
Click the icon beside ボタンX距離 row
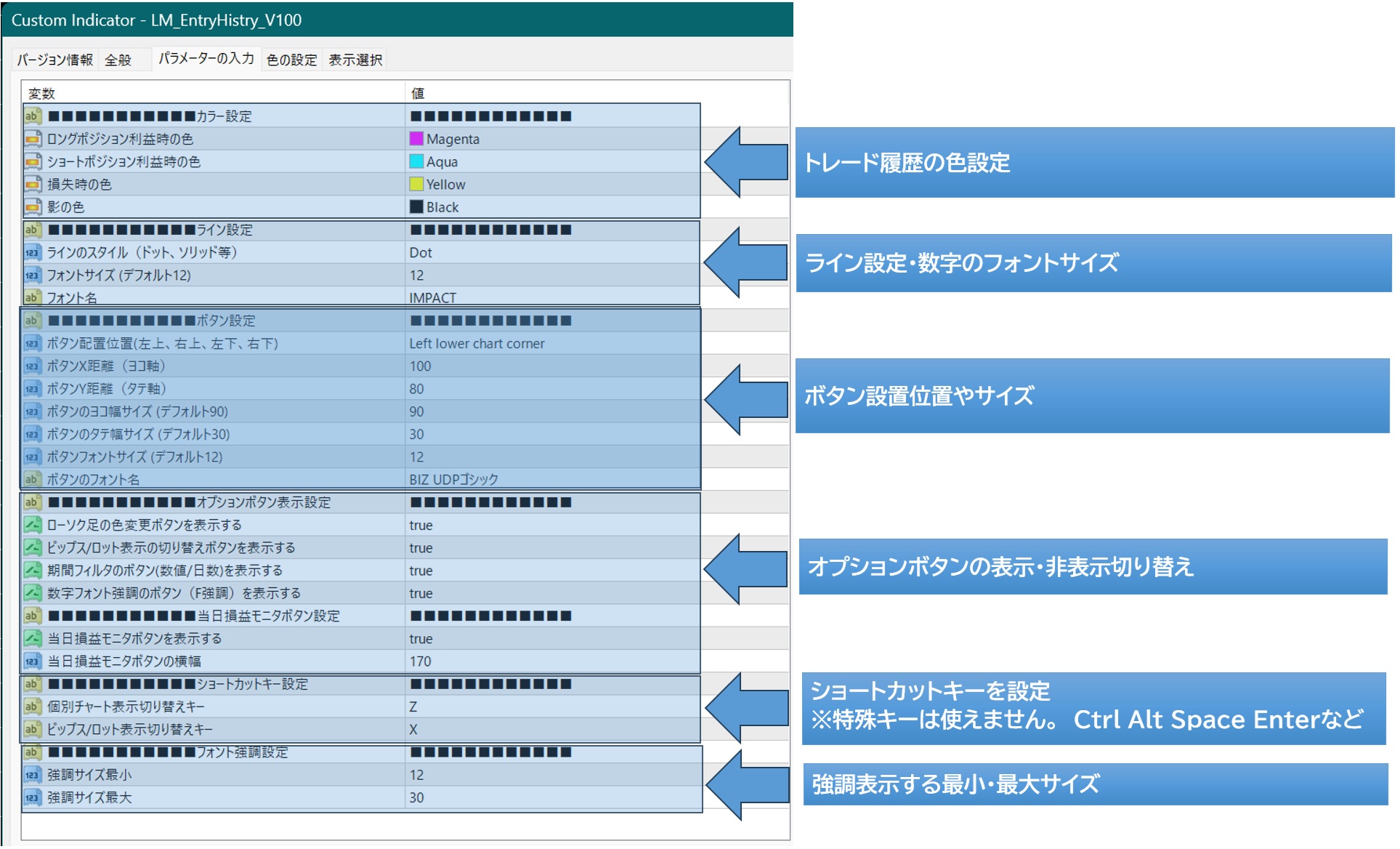[x=32, y=366]
